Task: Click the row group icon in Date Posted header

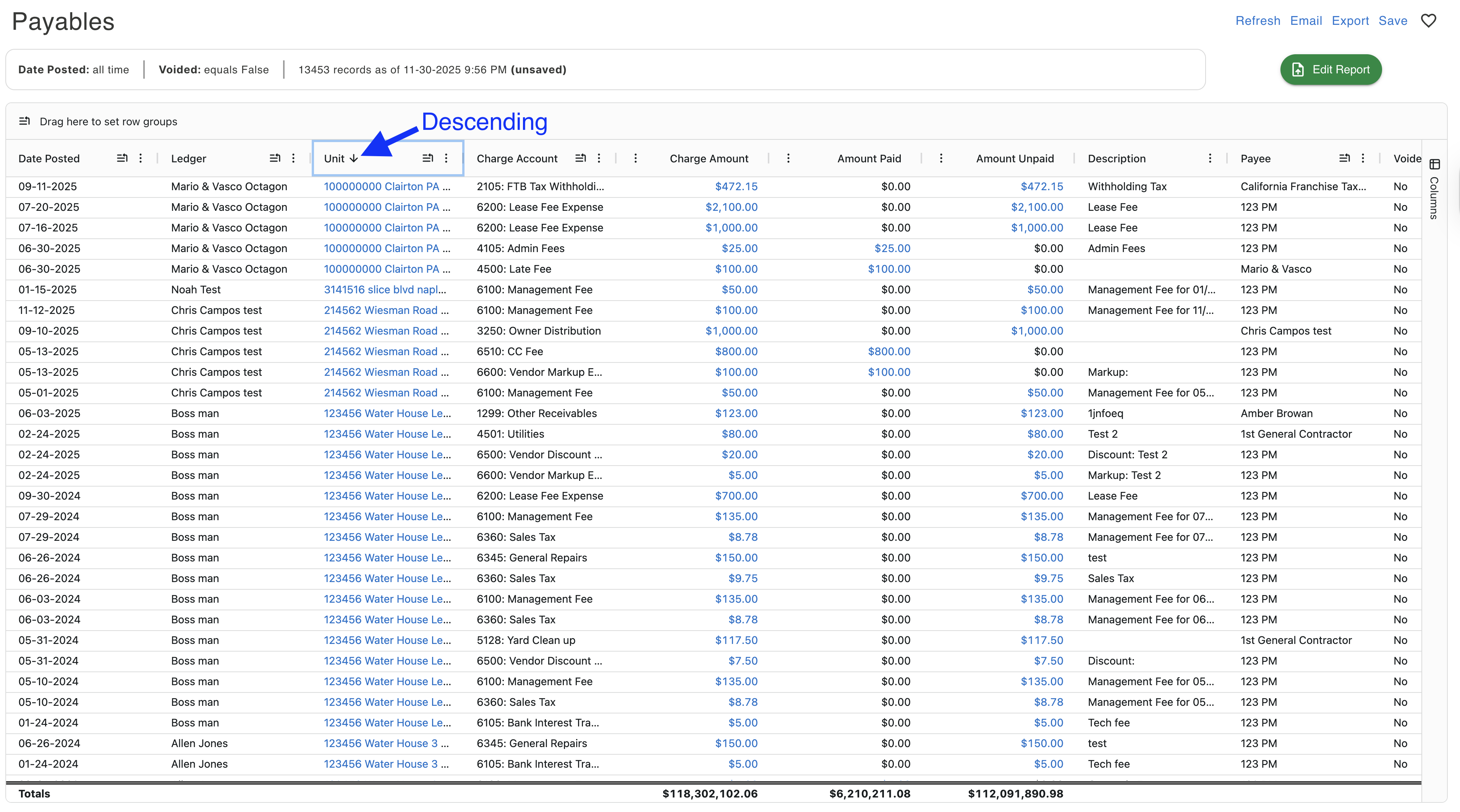Action: pos(122,158)
